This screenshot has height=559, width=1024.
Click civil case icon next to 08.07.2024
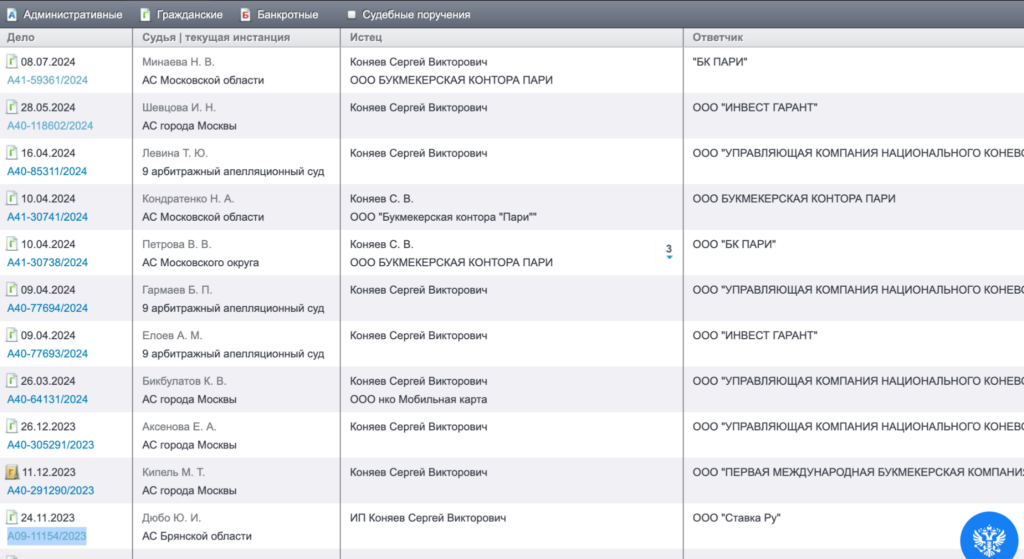click(12, 61)
